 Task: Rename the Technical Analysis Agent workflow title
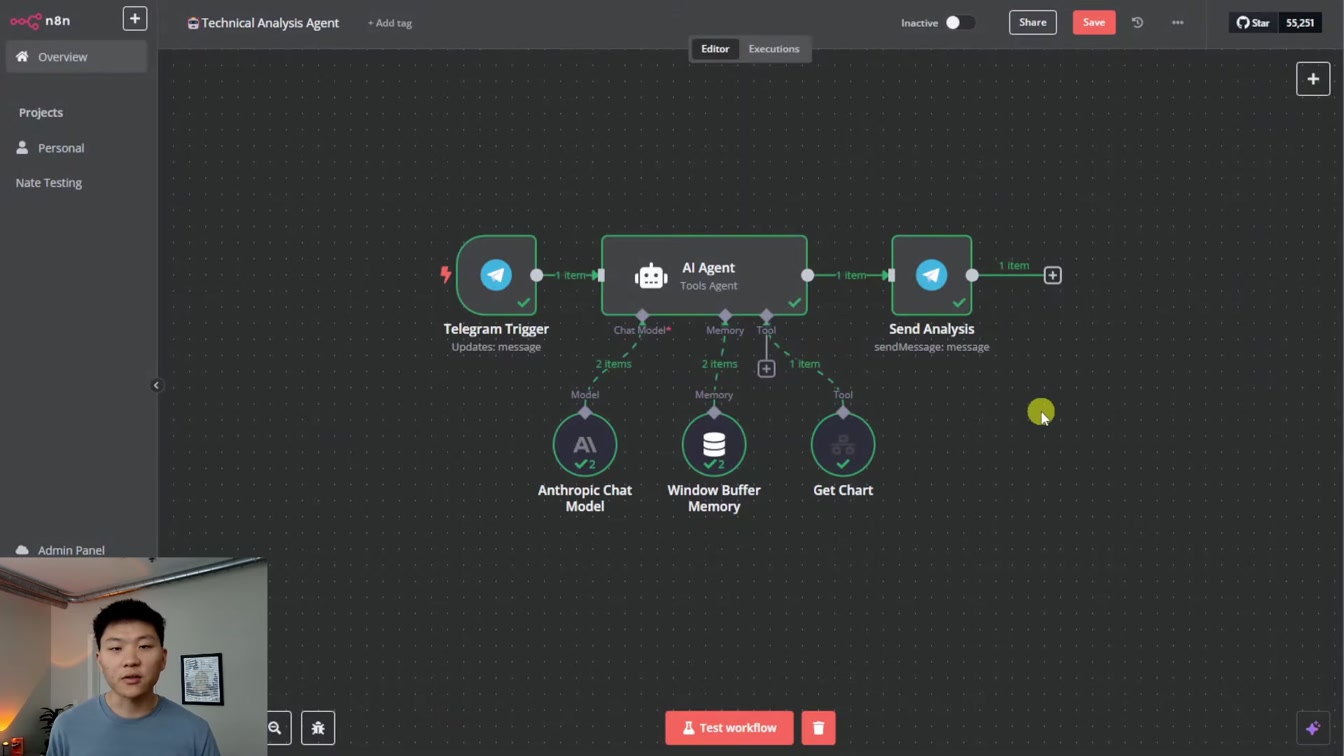click(x=270, y=23)
